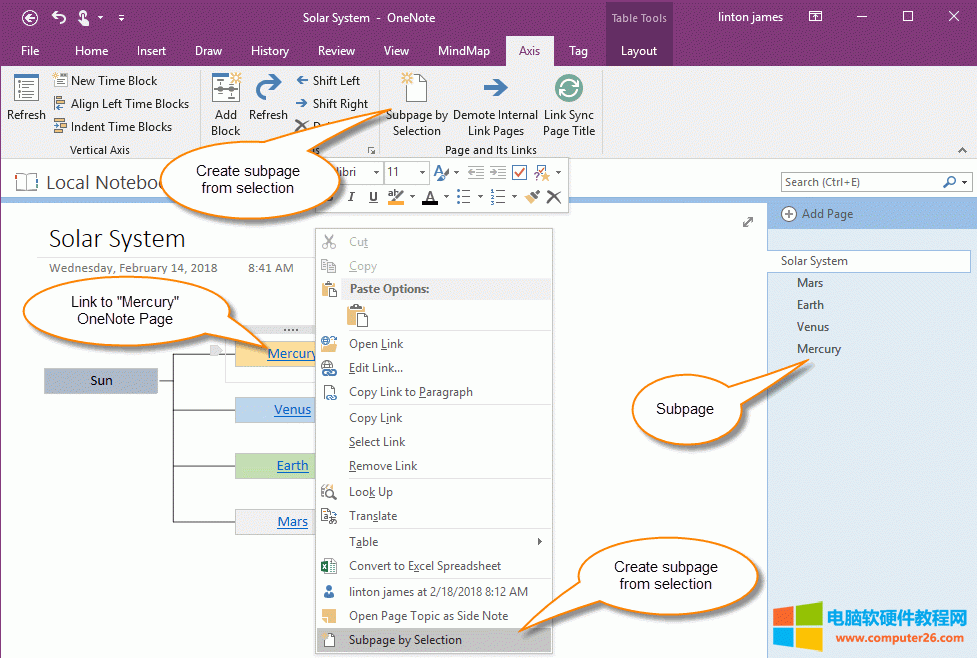
Task: Toggle underline formatting
Action: pyautogui.click(x=372, y=197)
